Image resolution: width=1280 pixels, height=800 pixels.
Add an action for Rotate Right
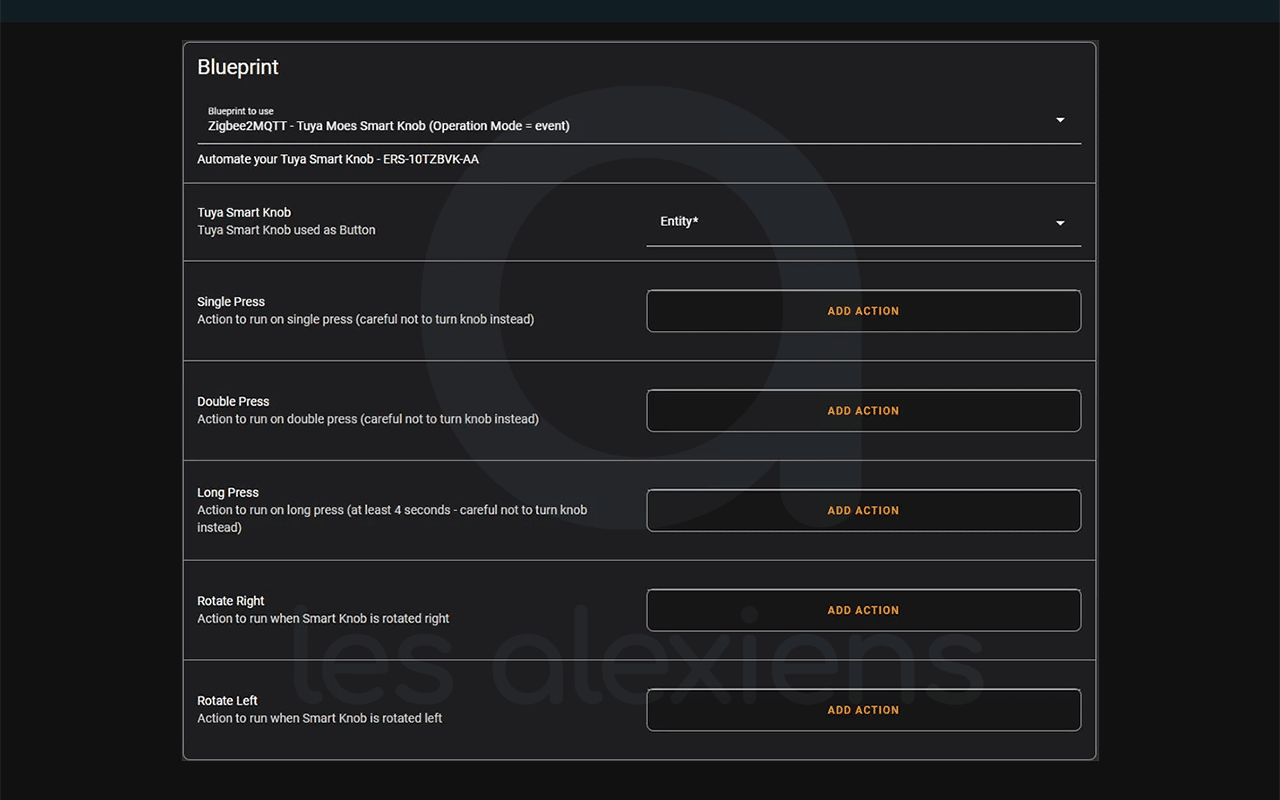[x=863, y=610]
